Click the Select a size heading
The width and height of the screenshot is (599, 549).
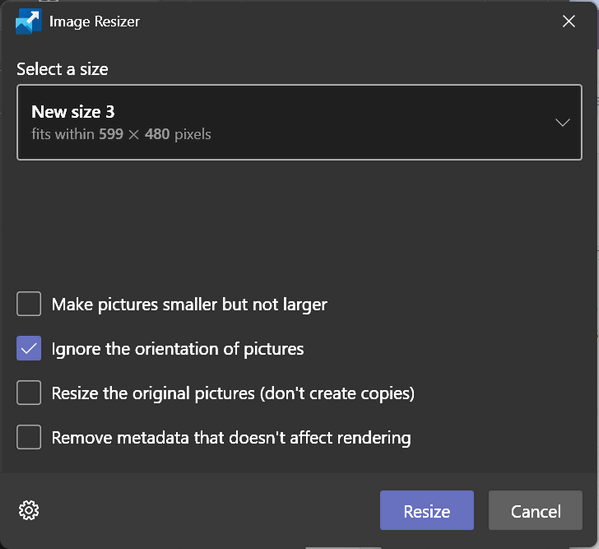pyautogui.click(x=62, y=69)
